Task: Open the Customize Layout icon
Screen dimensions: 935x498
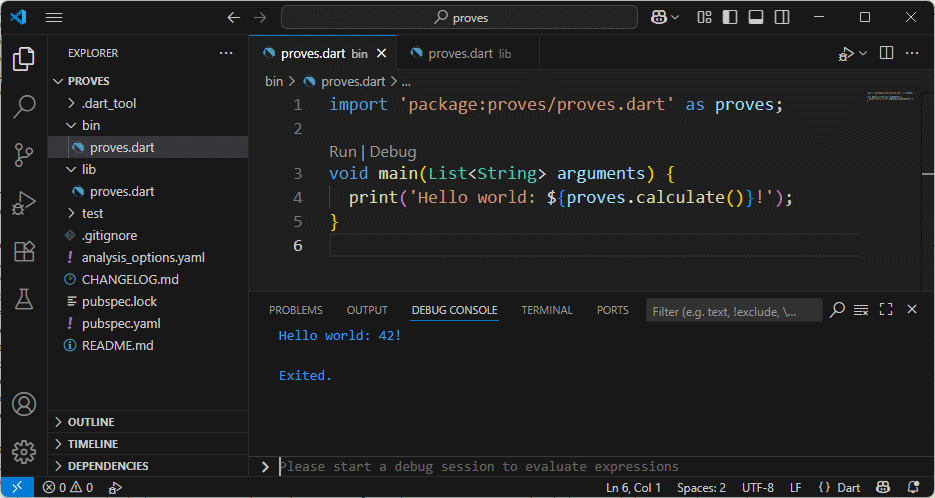Action: click(704, 17)
